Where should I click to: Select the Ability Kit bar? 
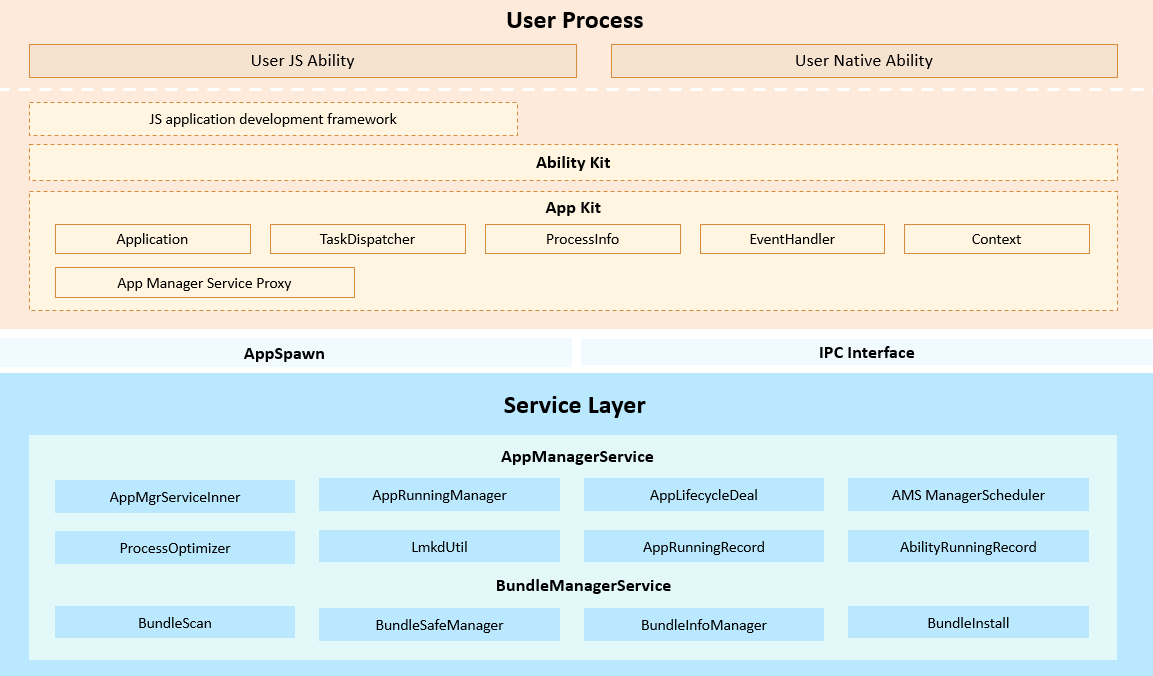click(x=573, y=163)
